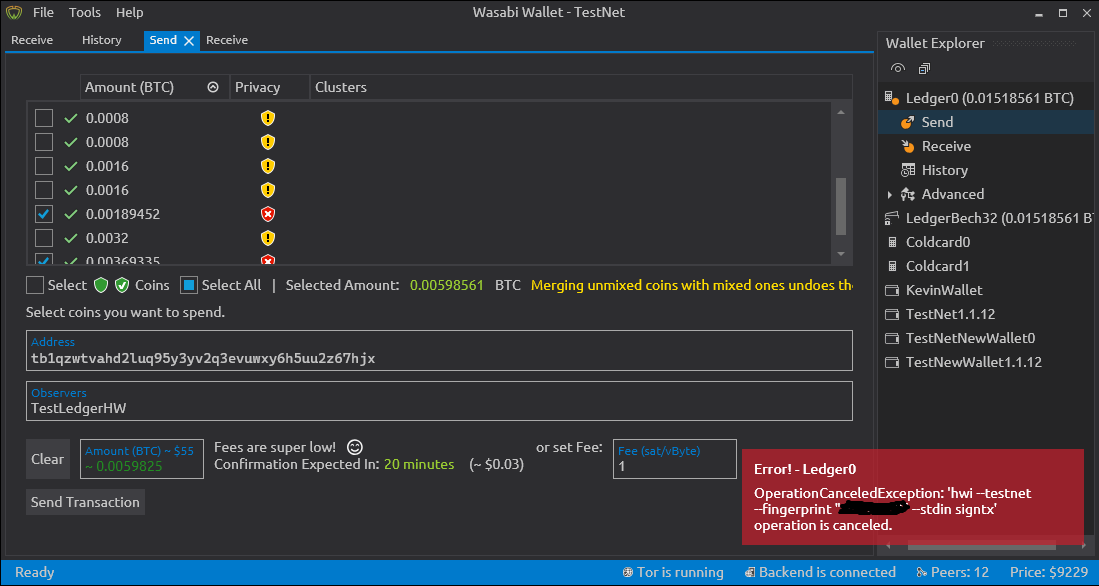Click the collapse-all icon in Wallet Explorer
1099x586 pixels.
[x=924, y=68]
